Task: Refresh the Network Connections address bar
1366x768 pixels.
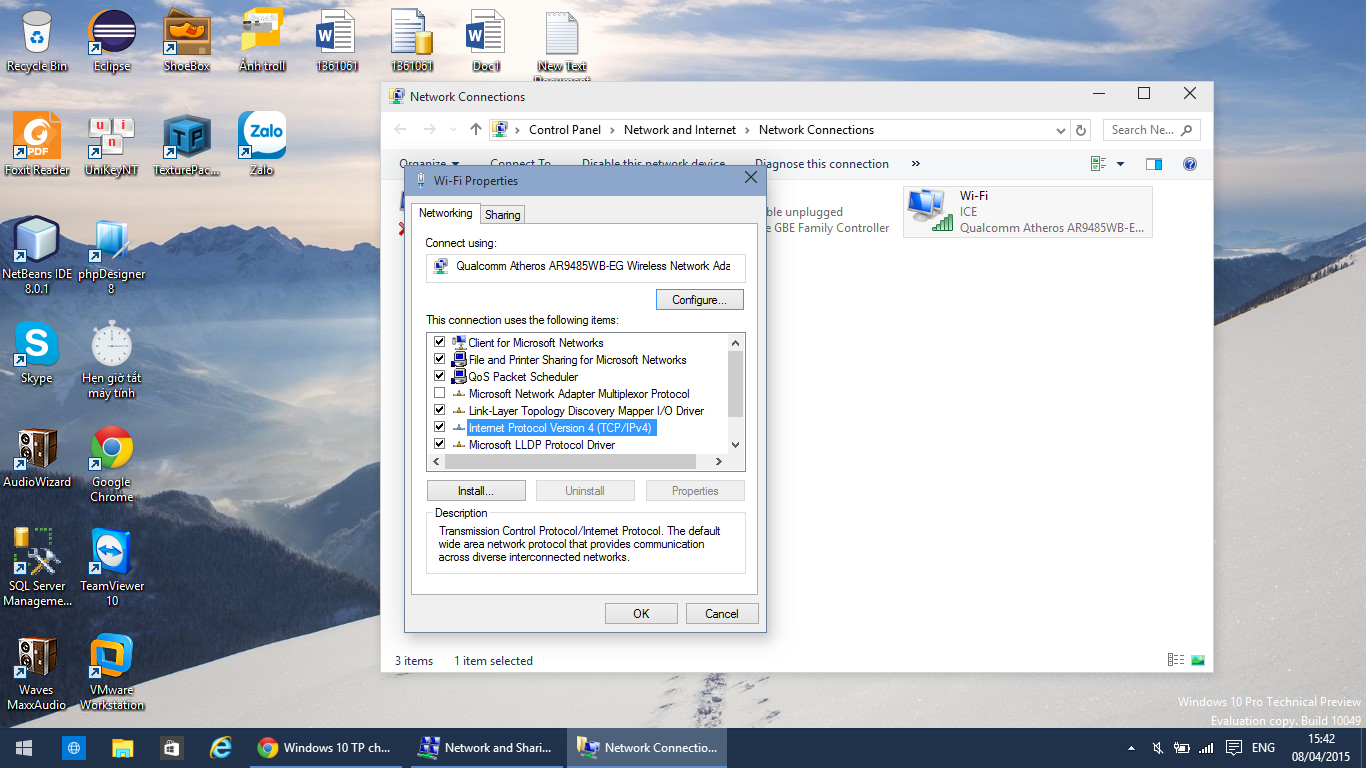Action: coord(1080,130)
